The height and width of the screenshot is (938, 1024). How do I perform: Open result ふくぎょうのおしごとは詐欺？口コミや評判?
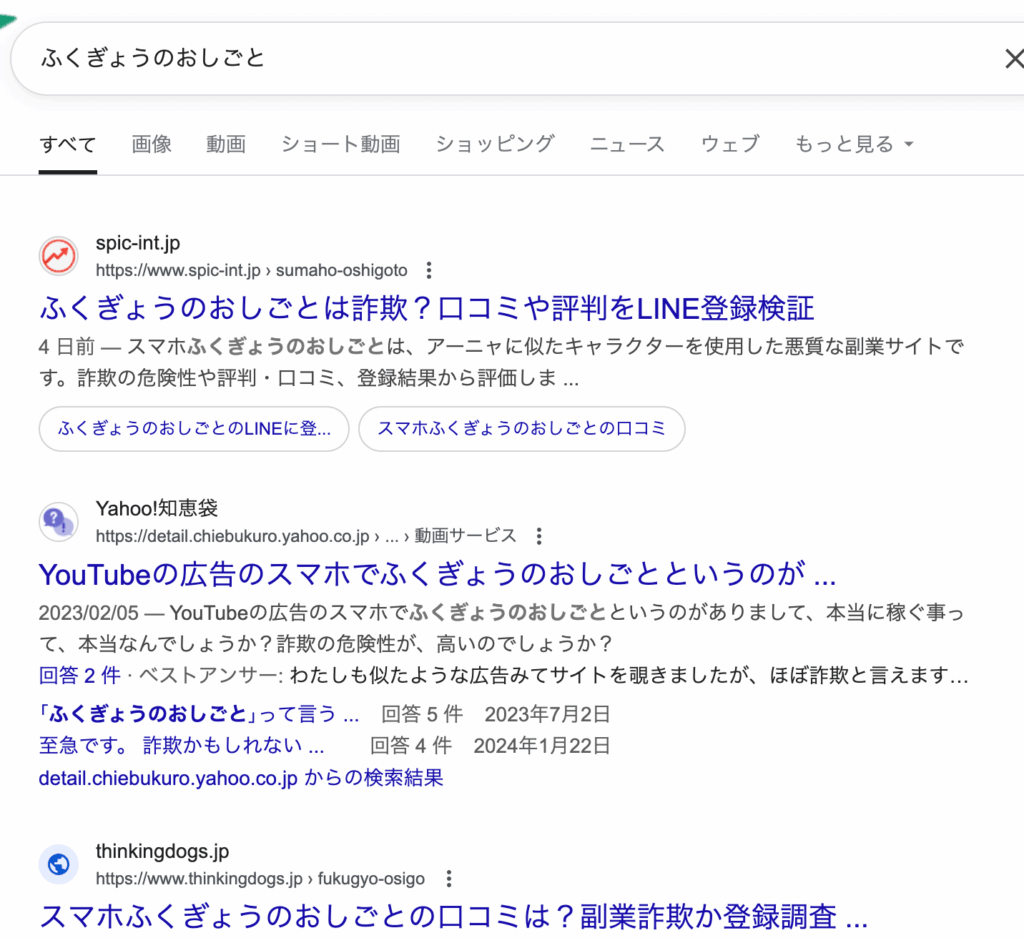pyautogui.click(x=426, y=308)
